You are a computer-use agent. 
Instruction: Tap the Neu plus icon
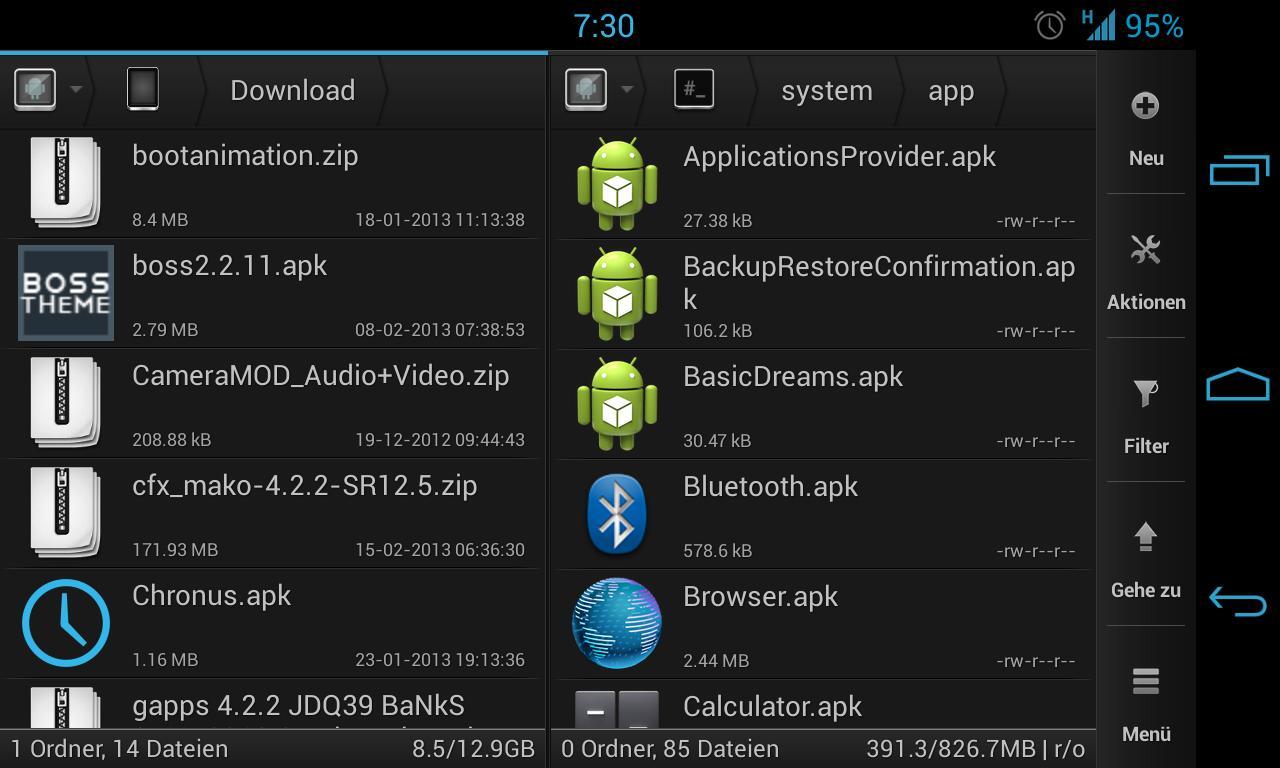1145,106
